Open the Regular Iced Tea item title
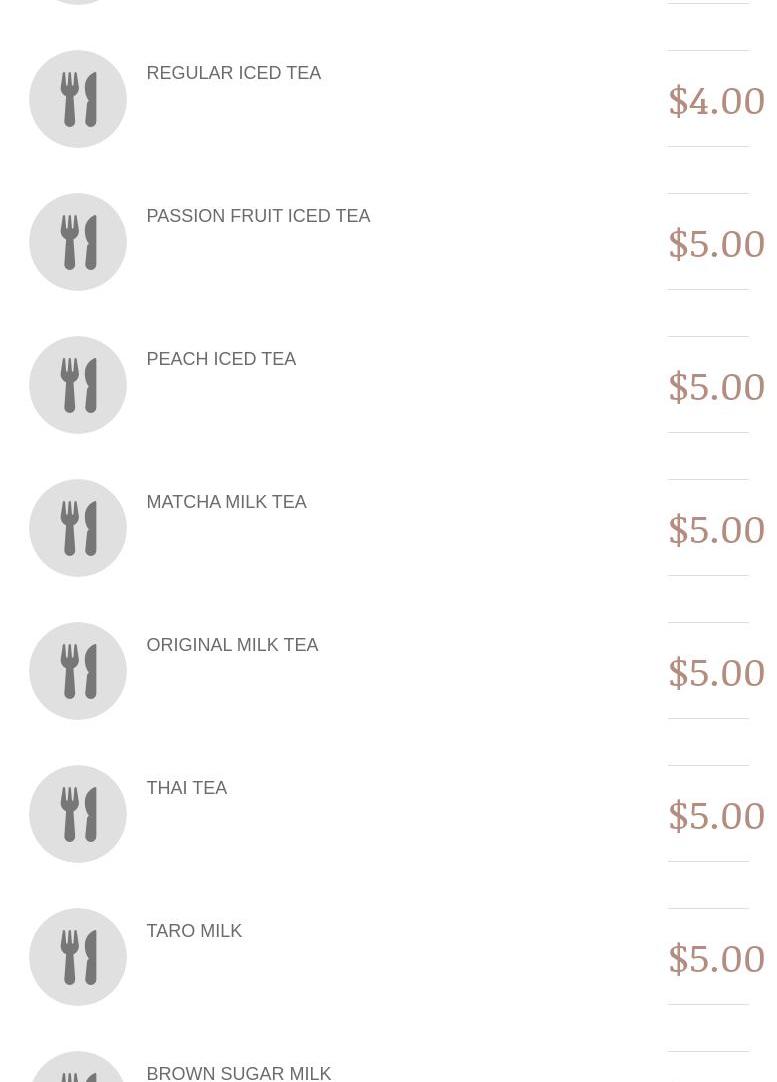This screenshot has width=777, height=1082. click(x=233, y=73)
